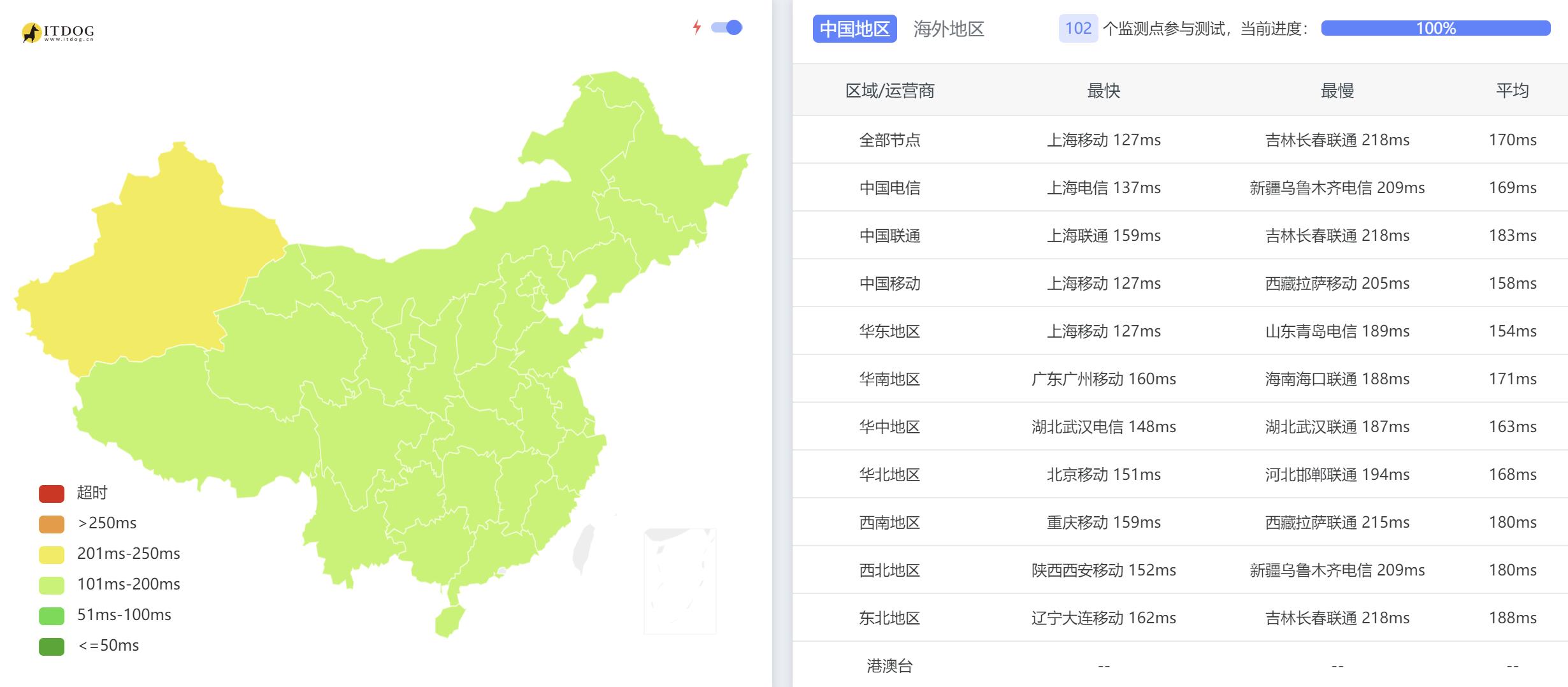Click the ITDOG logo
The image size is (1568, 687).
[58, 32]
